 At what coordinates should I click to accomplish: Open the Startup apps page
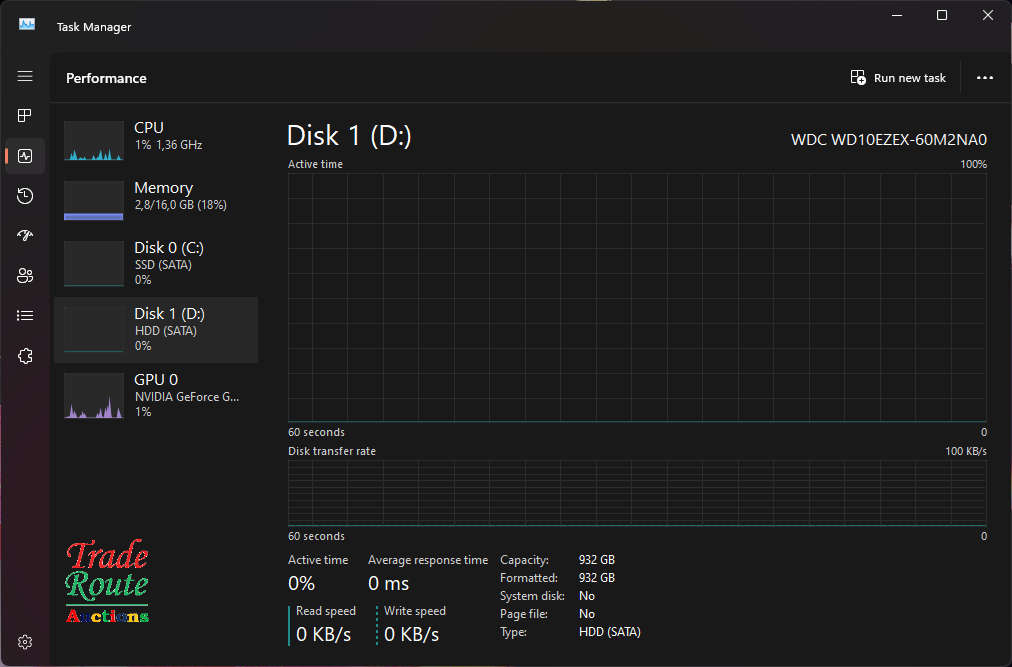tap(25, 236)
